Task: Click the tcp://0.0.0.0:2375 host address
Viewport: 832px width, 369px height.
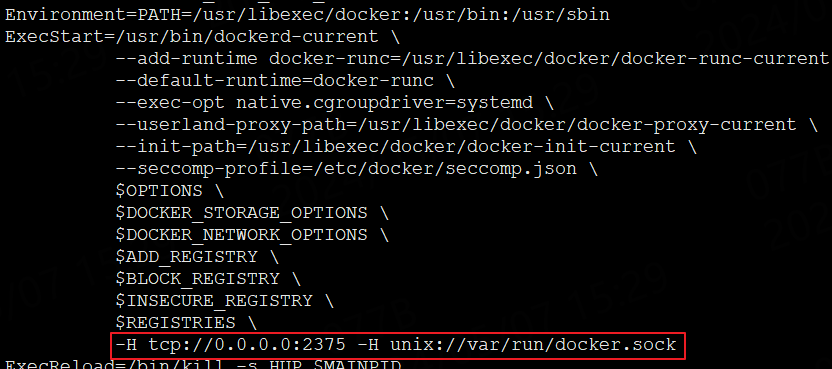Action: pos(247,345)
